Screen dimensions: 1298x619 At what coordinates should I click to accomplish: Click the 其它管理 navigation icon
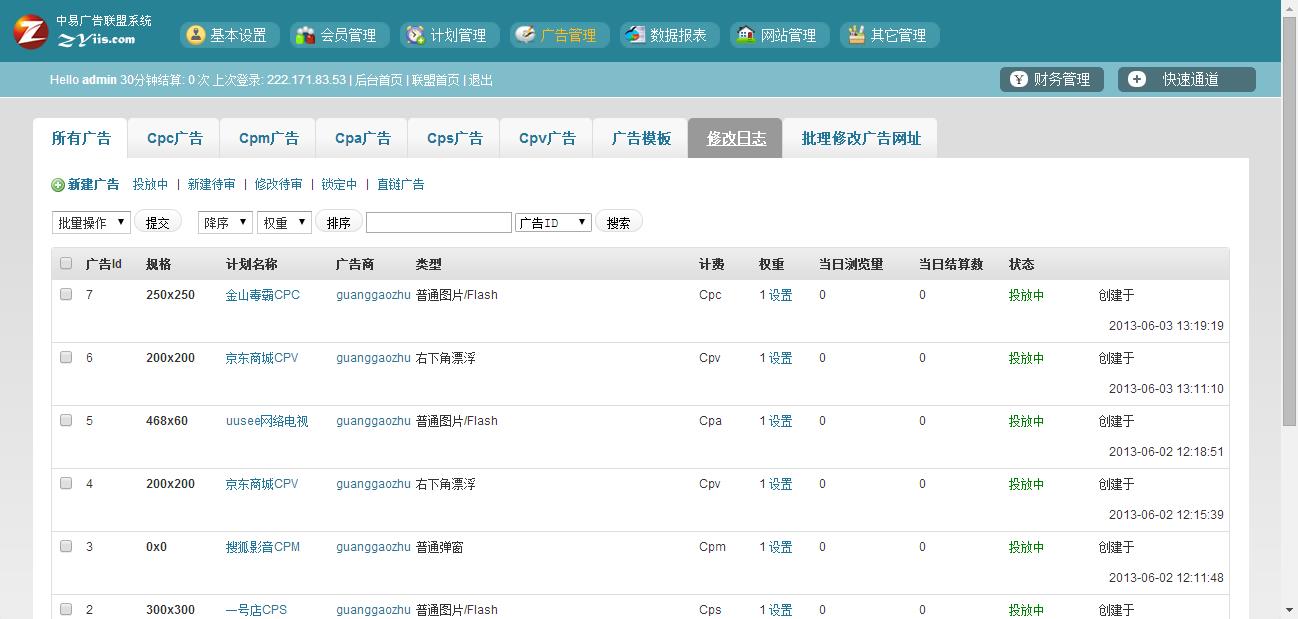coord(855,35)
